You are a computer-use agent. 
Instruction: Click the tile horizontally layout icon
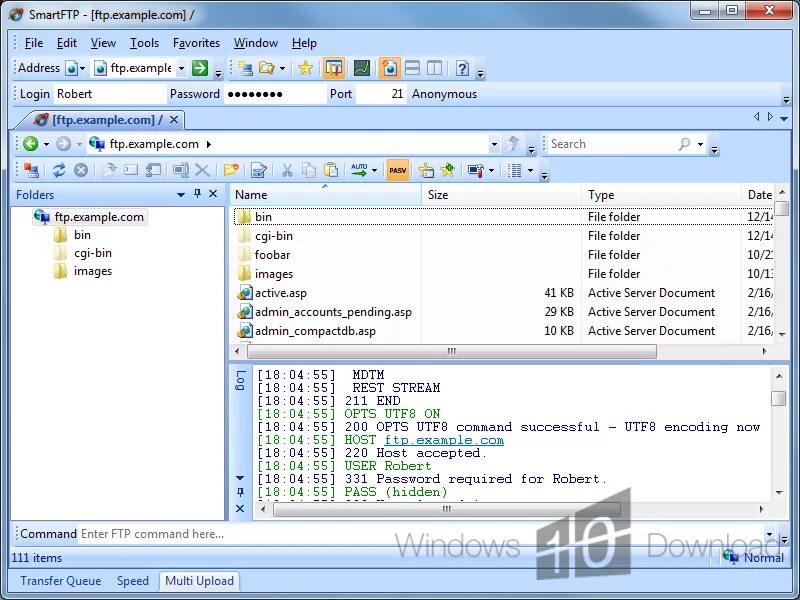(412, 68)
